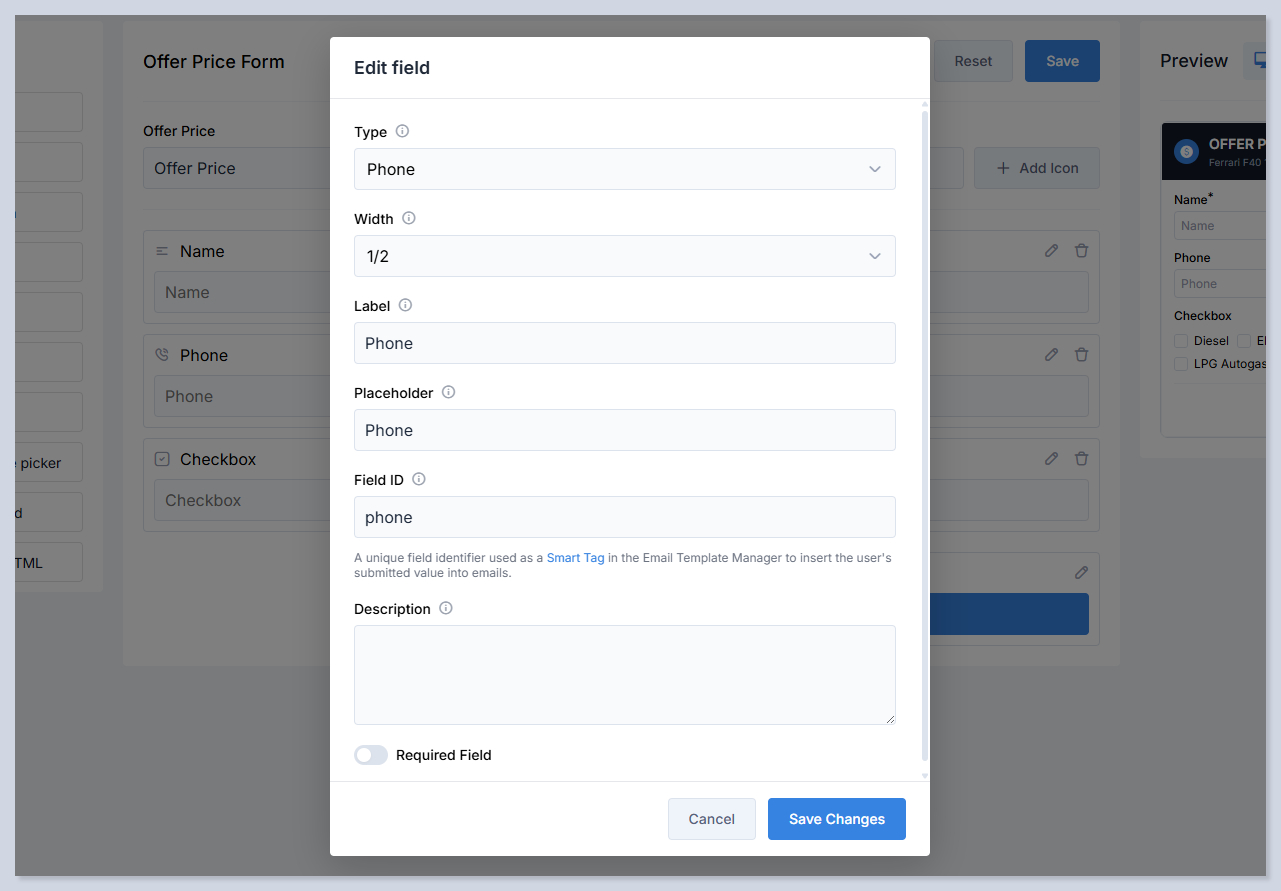Click the info icon next to Description

(446, 608)
